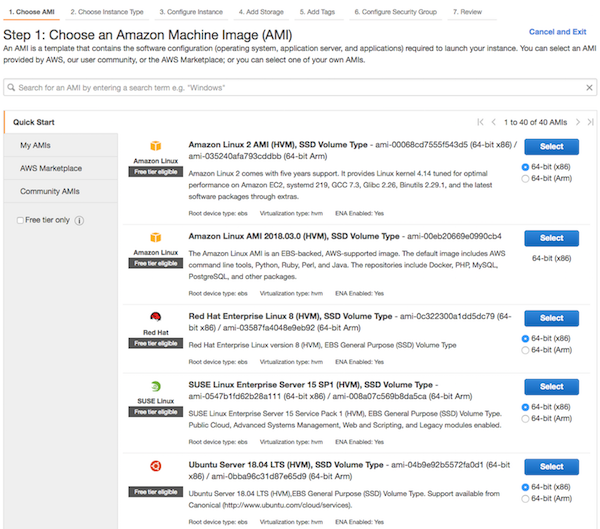Select SUSE Linux Enterprise Server 15 SP1

coord(551,387)
